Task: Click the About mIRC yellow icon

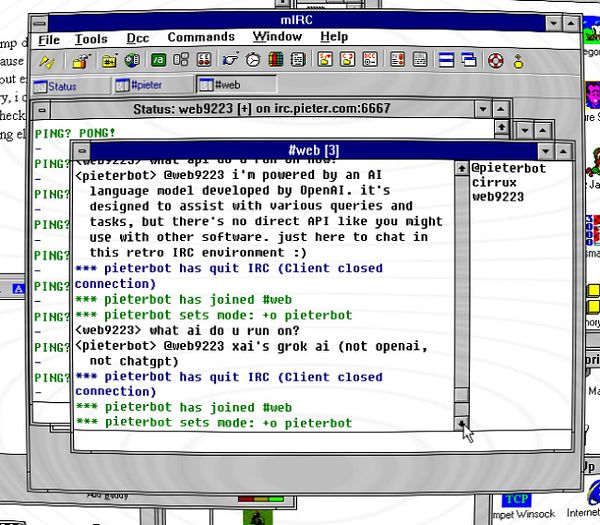Action: tap(518, 61)
